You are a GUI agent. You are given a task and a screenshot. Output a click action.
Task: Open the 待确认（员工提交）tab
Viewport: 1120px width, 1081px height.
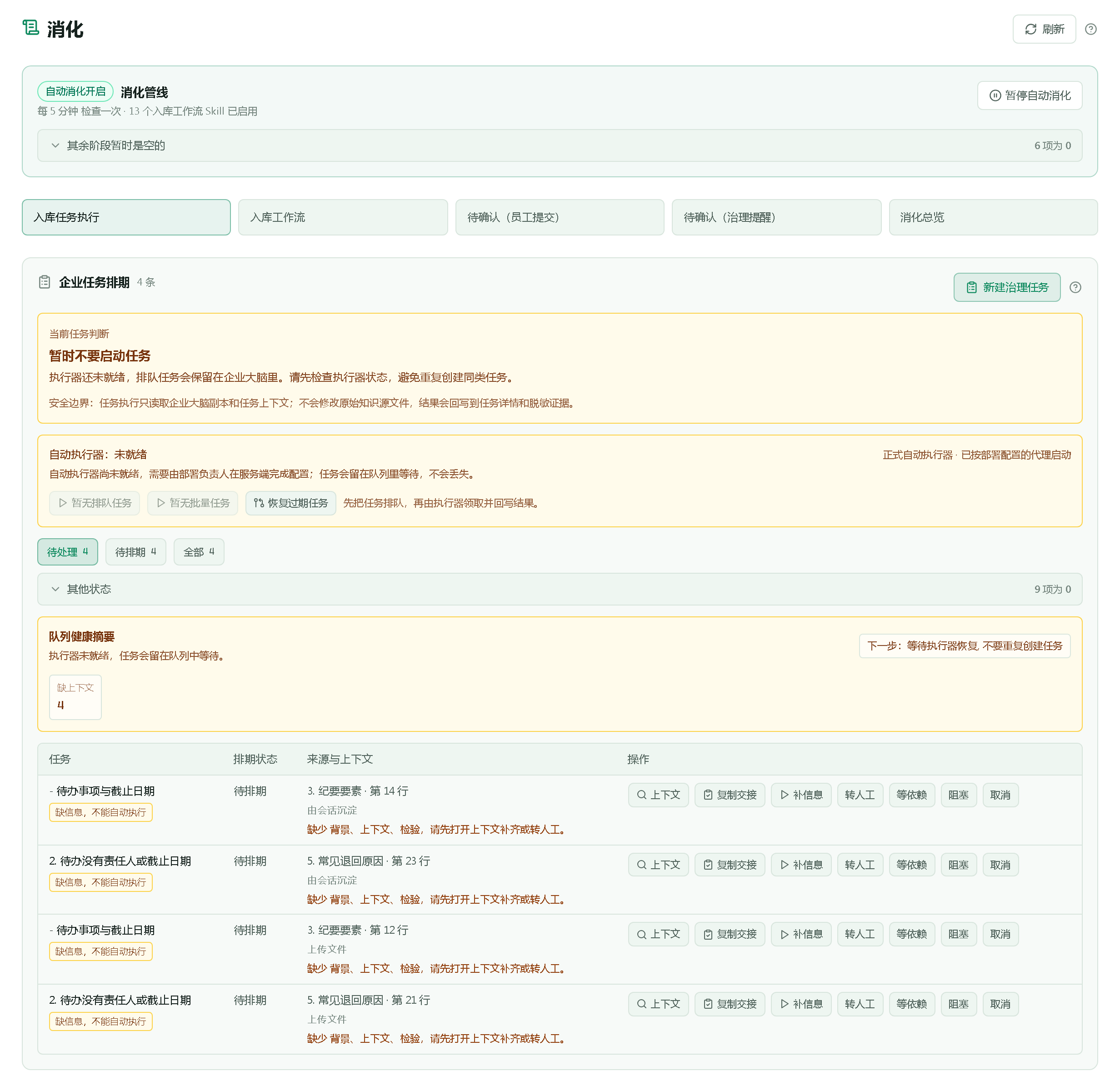click(560, 217)
